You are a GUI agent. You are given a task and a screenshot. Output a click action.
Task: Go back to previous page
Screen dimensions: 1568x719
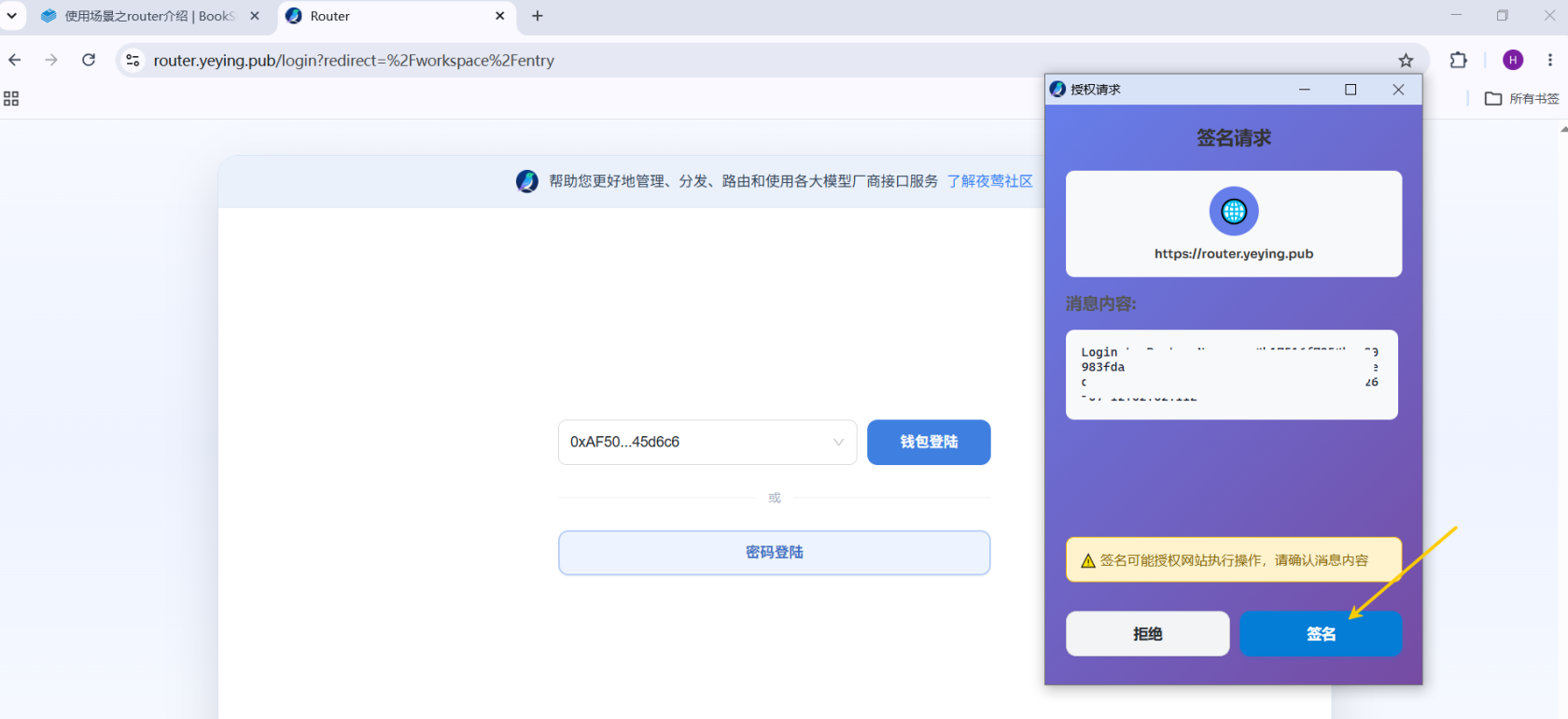click(15, 60)
